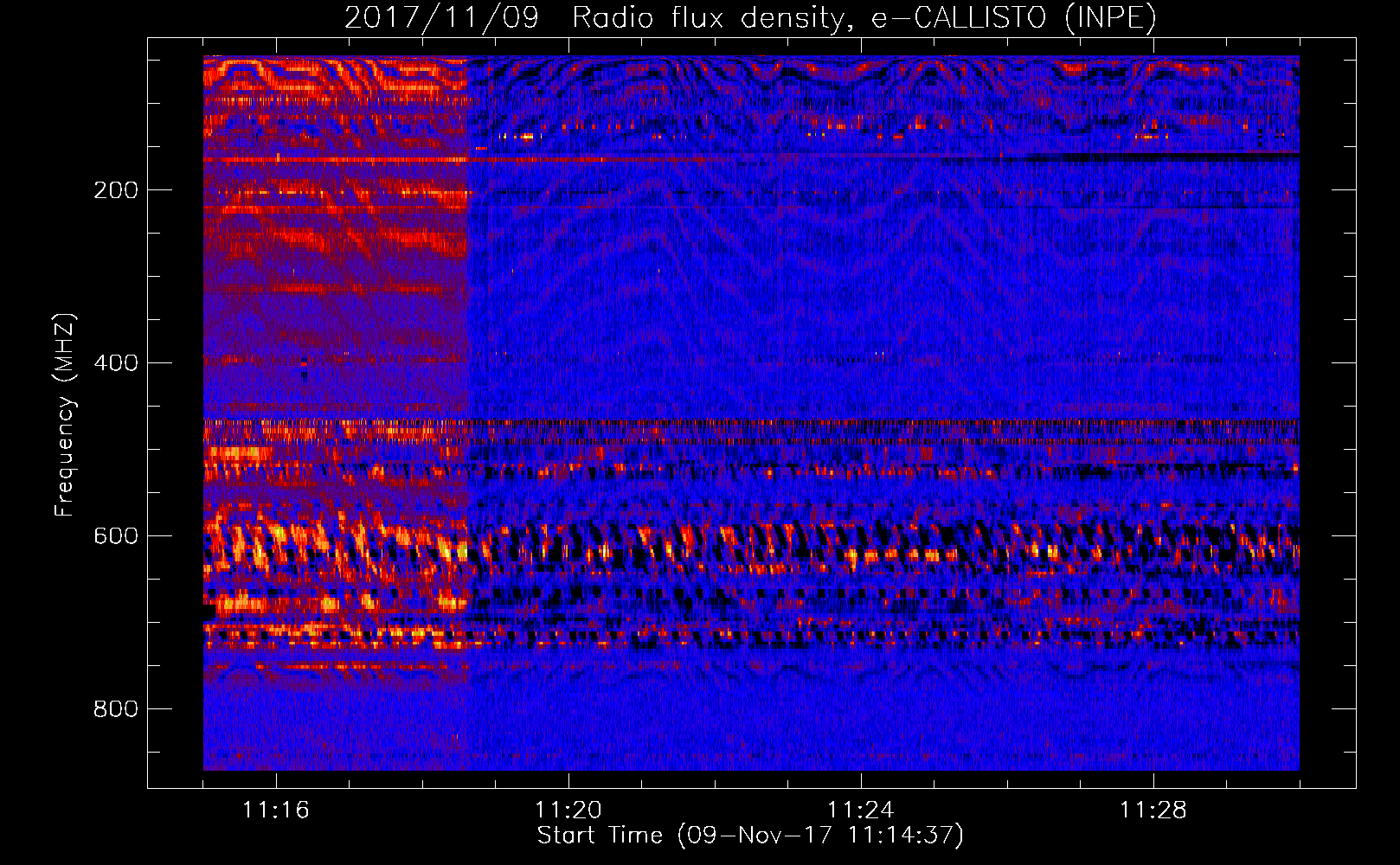
Task: Click the 800 frequency tick label
Action: click(x=116, y=709)
